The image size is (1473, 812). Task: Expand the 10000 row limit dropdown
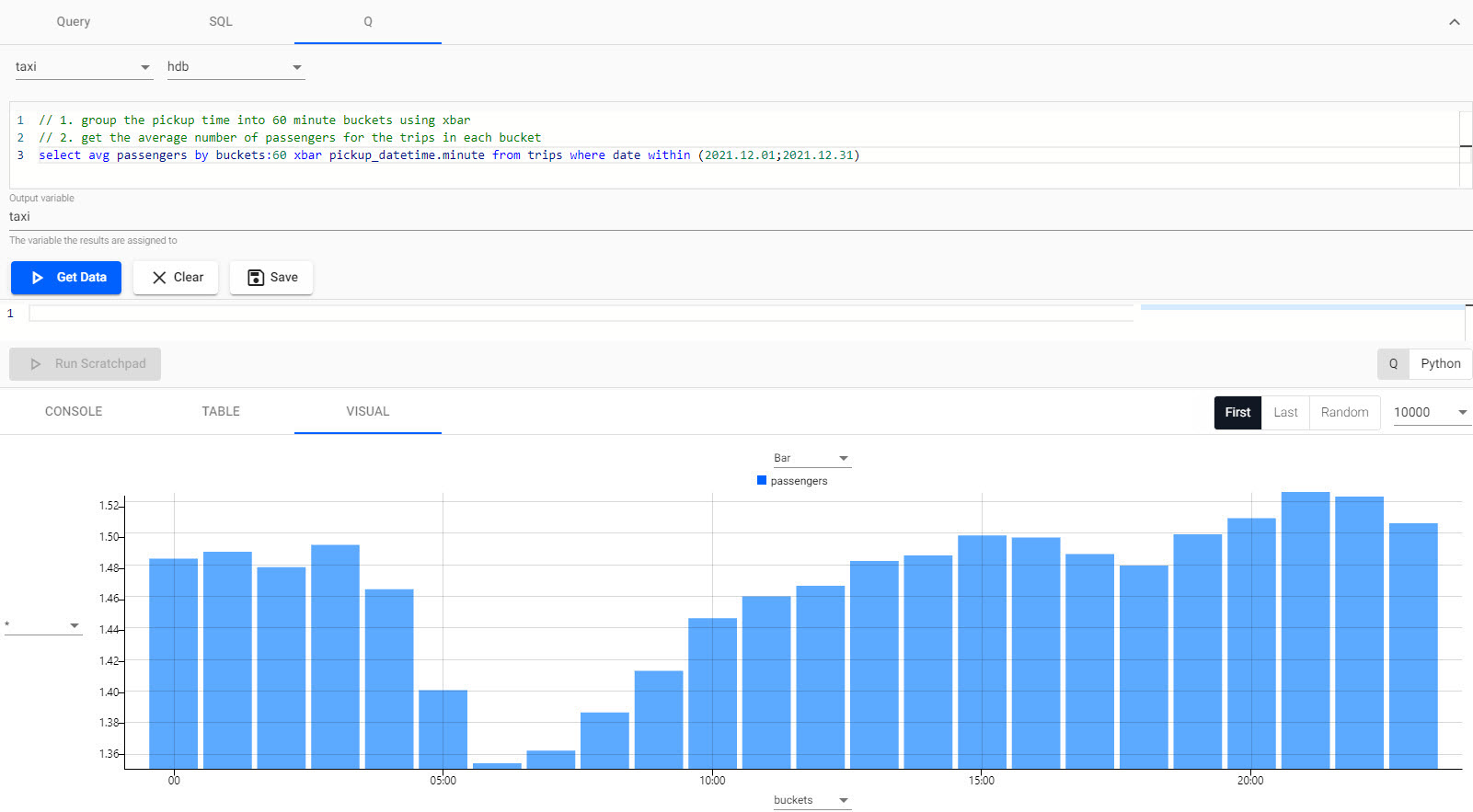pyautogui.click(x=1430, y=413)
